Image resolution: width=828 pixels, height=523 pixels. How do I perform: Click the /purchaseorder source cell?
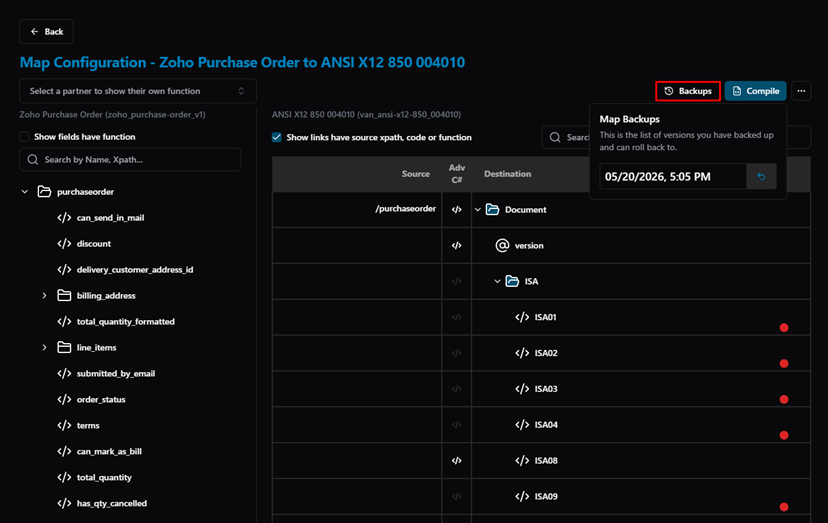pos(357,209)
